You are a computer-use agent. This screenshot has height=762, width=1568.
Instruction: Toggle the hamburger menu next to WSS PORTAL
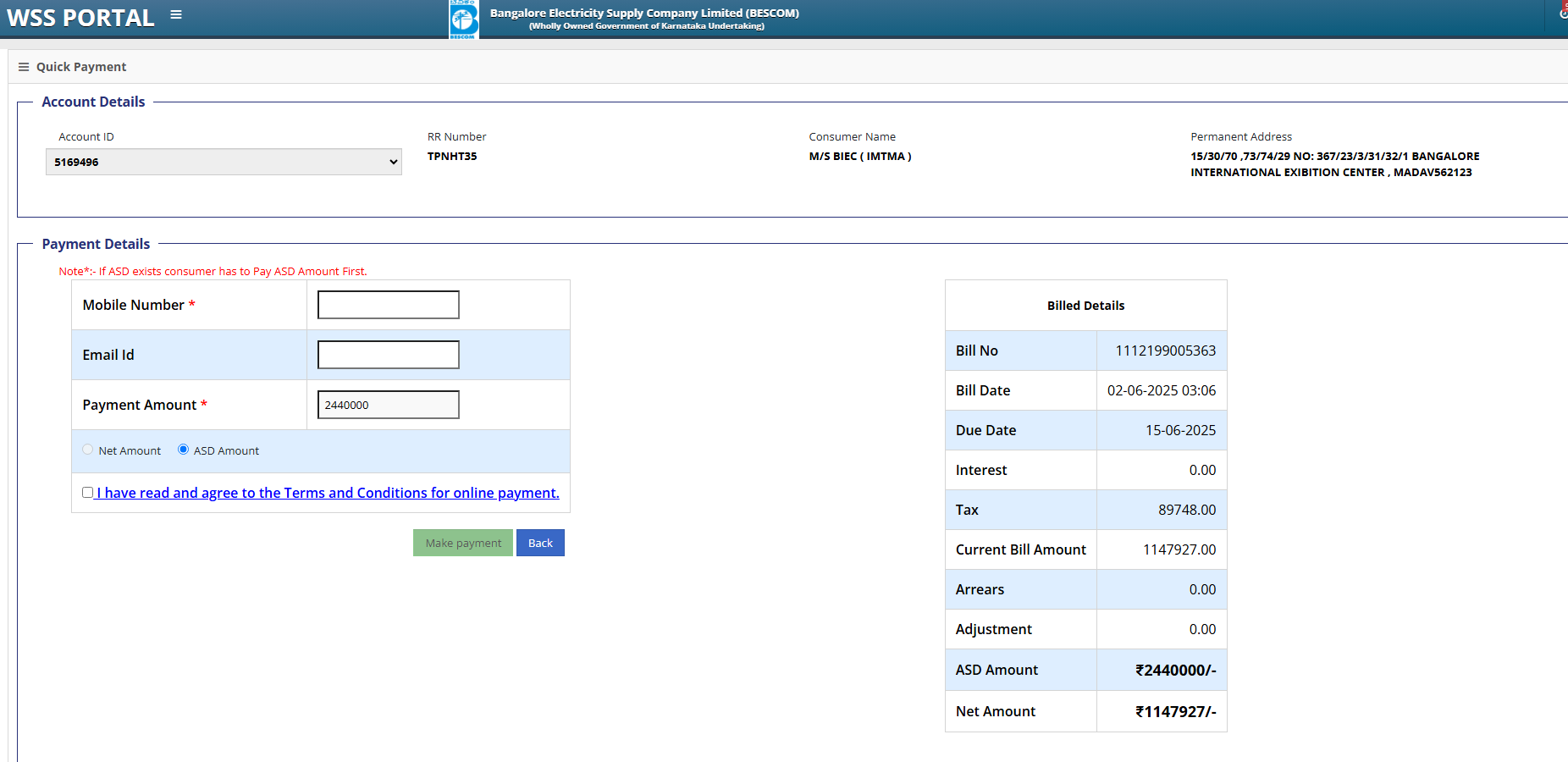click(x=176, y=14)
